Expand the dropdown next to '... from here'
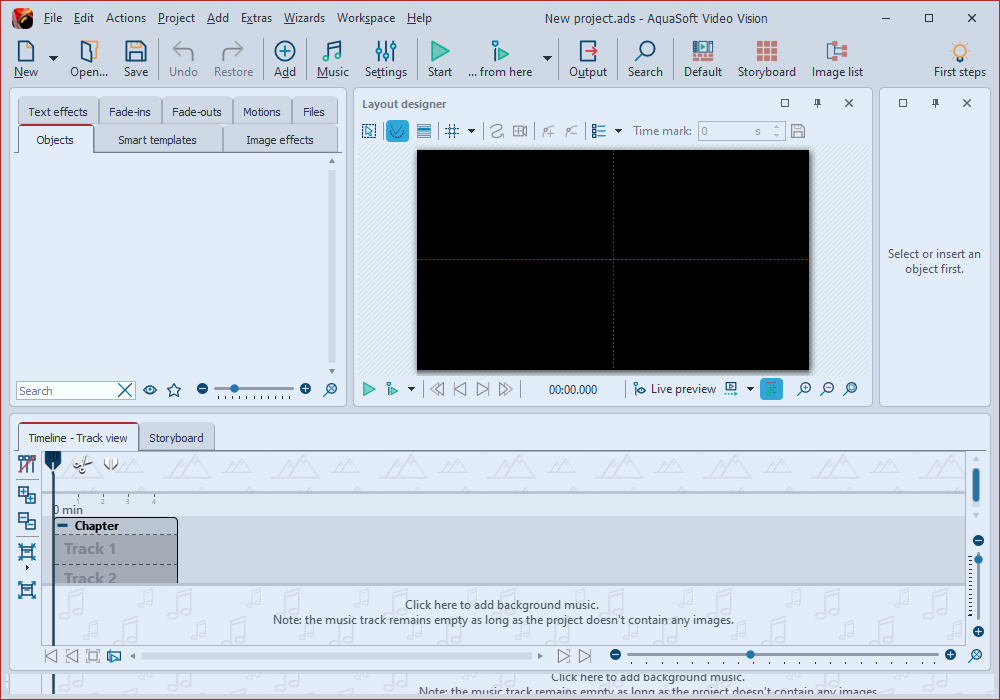This screenshot has height=700, width=1000. (x=547, y=58)
